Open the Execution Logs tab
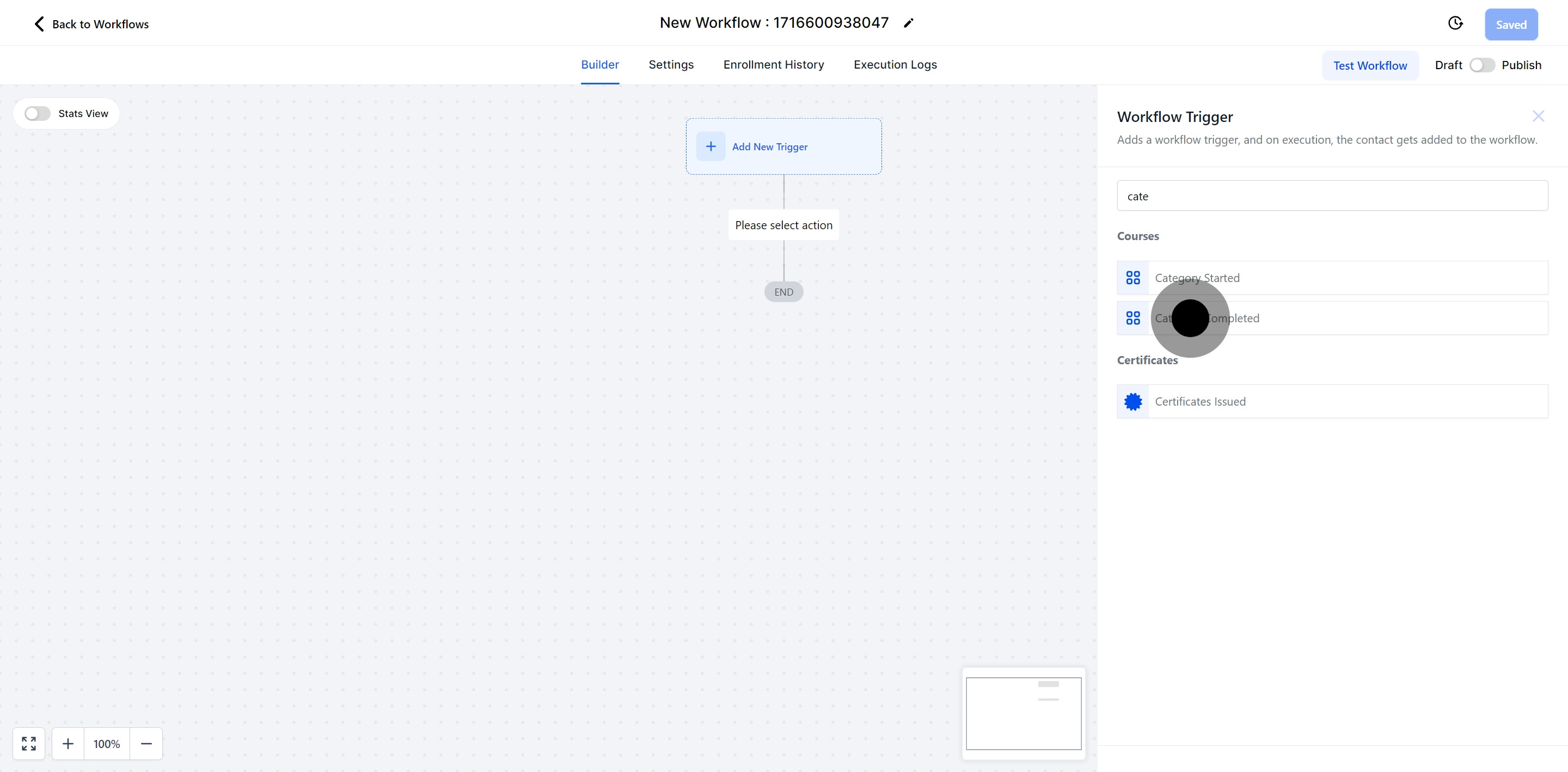This screenshot has height=772, width=1568. [x=895, y=65]
